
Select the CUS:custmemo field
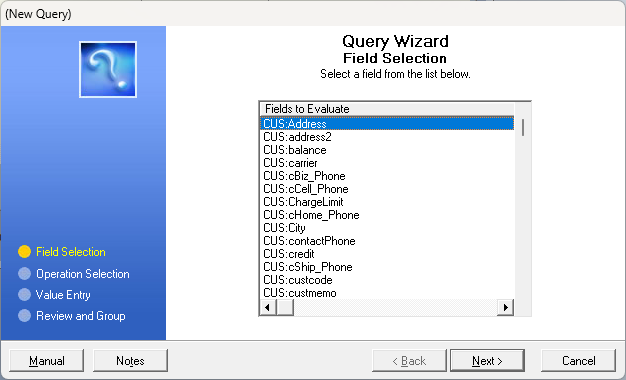click(x=387, y=293)
